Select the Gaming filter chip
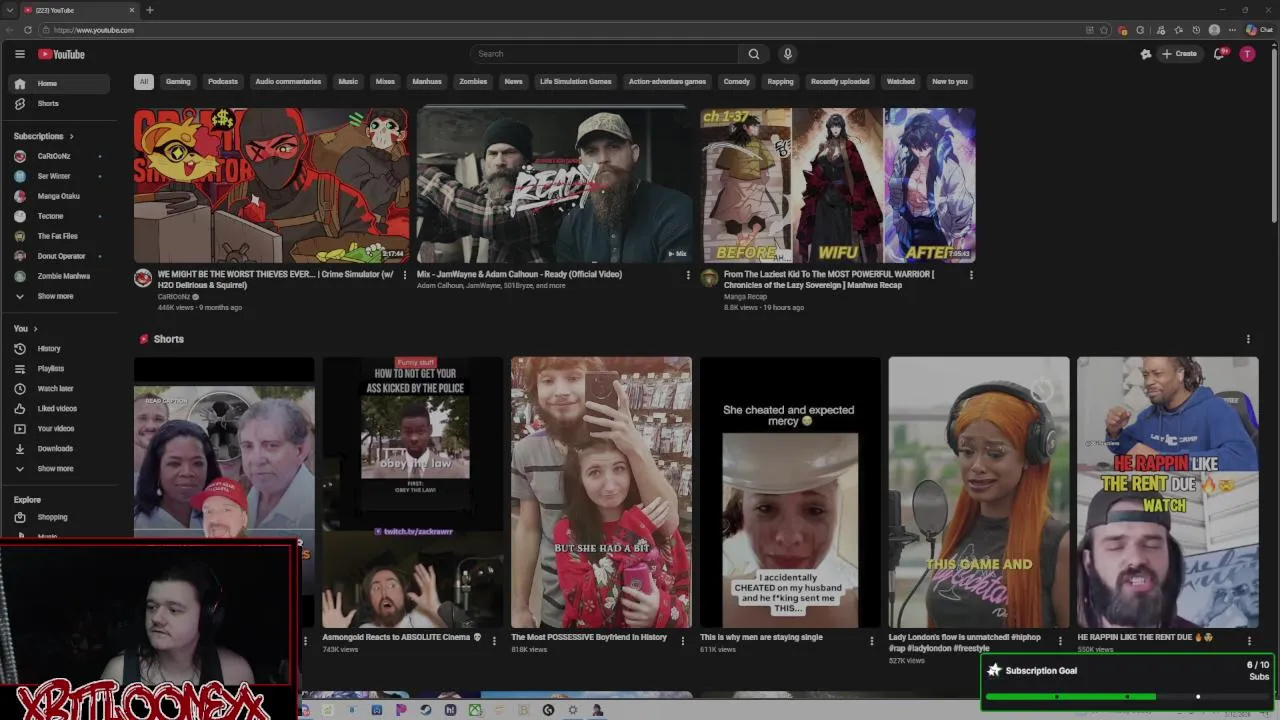Screen dimensions: 1280x720 (178, 82)
